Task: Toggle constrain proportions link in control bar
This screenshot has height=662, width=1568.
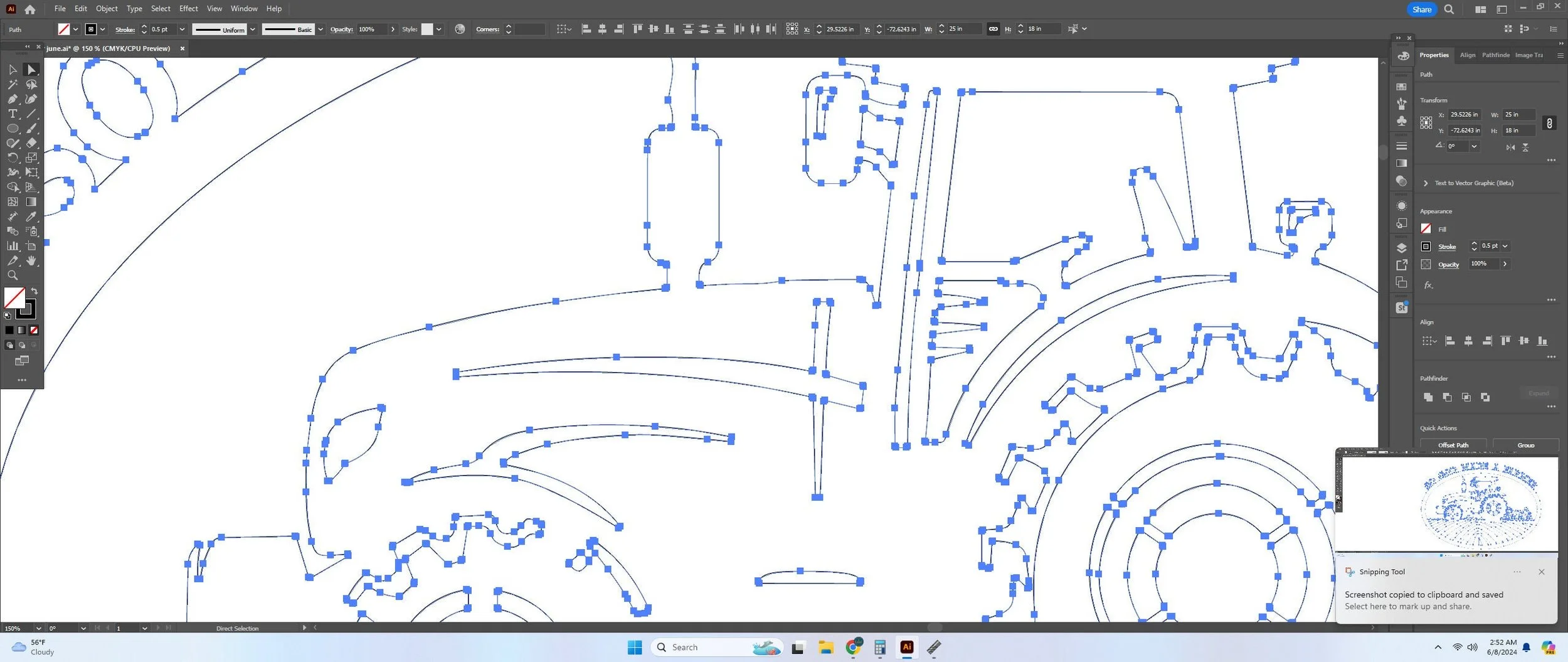Action: pyautogui.click(x=993, y=29)
